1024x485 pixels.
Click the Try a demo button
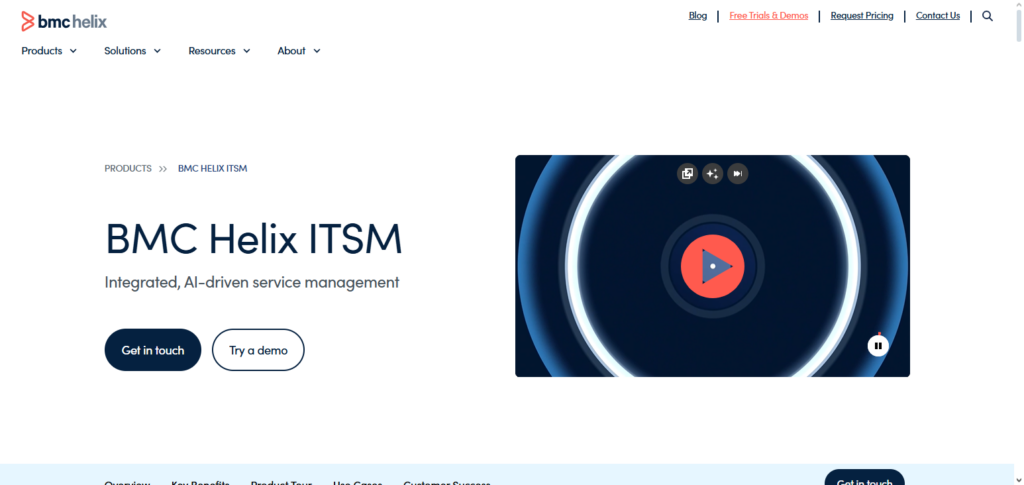(258, 350)
